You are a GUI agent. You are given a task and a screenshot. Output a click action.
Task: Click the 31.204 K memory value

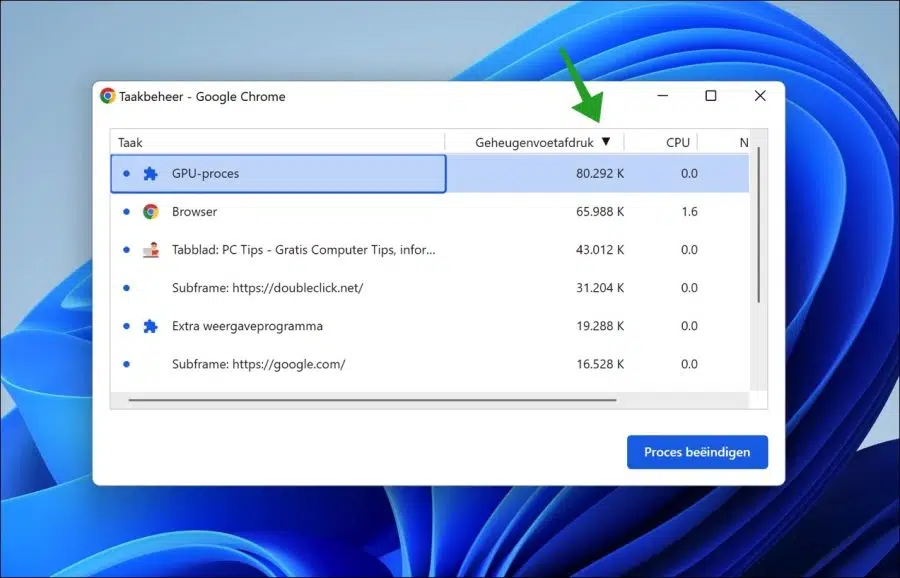click(600, 288)
